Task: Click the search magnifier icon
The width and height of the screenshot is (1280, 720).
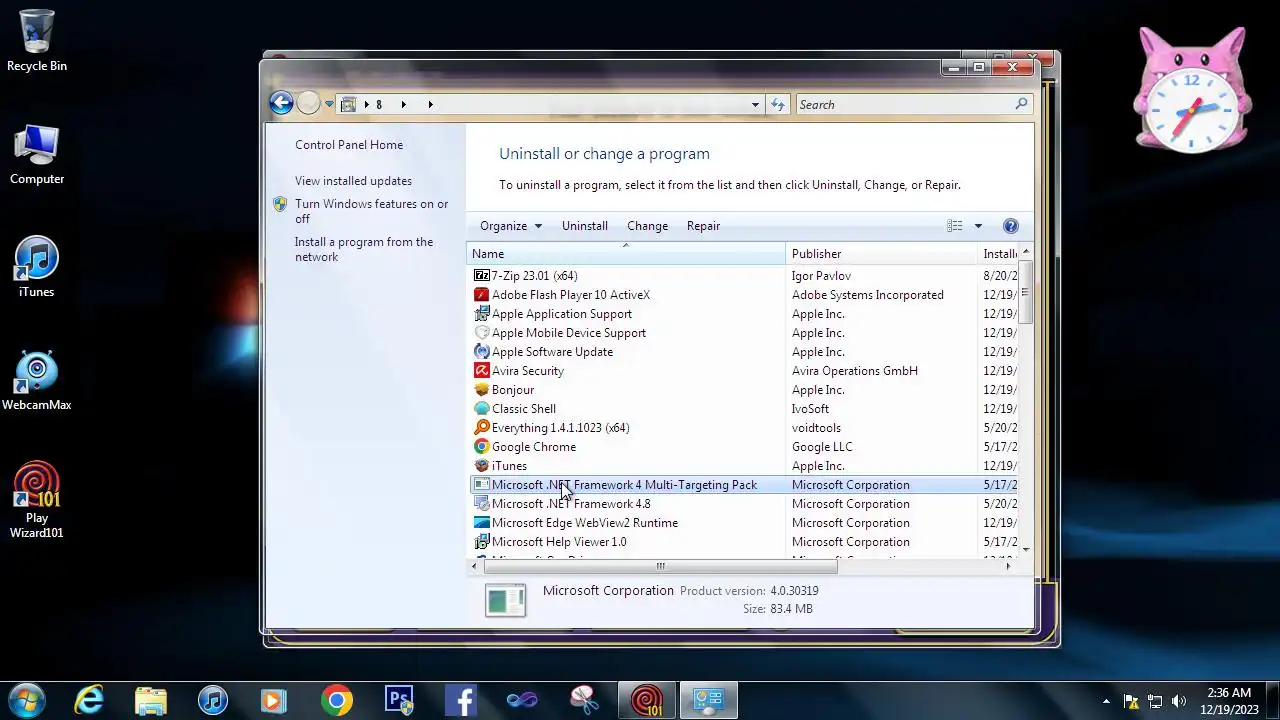Action: 1021,104
